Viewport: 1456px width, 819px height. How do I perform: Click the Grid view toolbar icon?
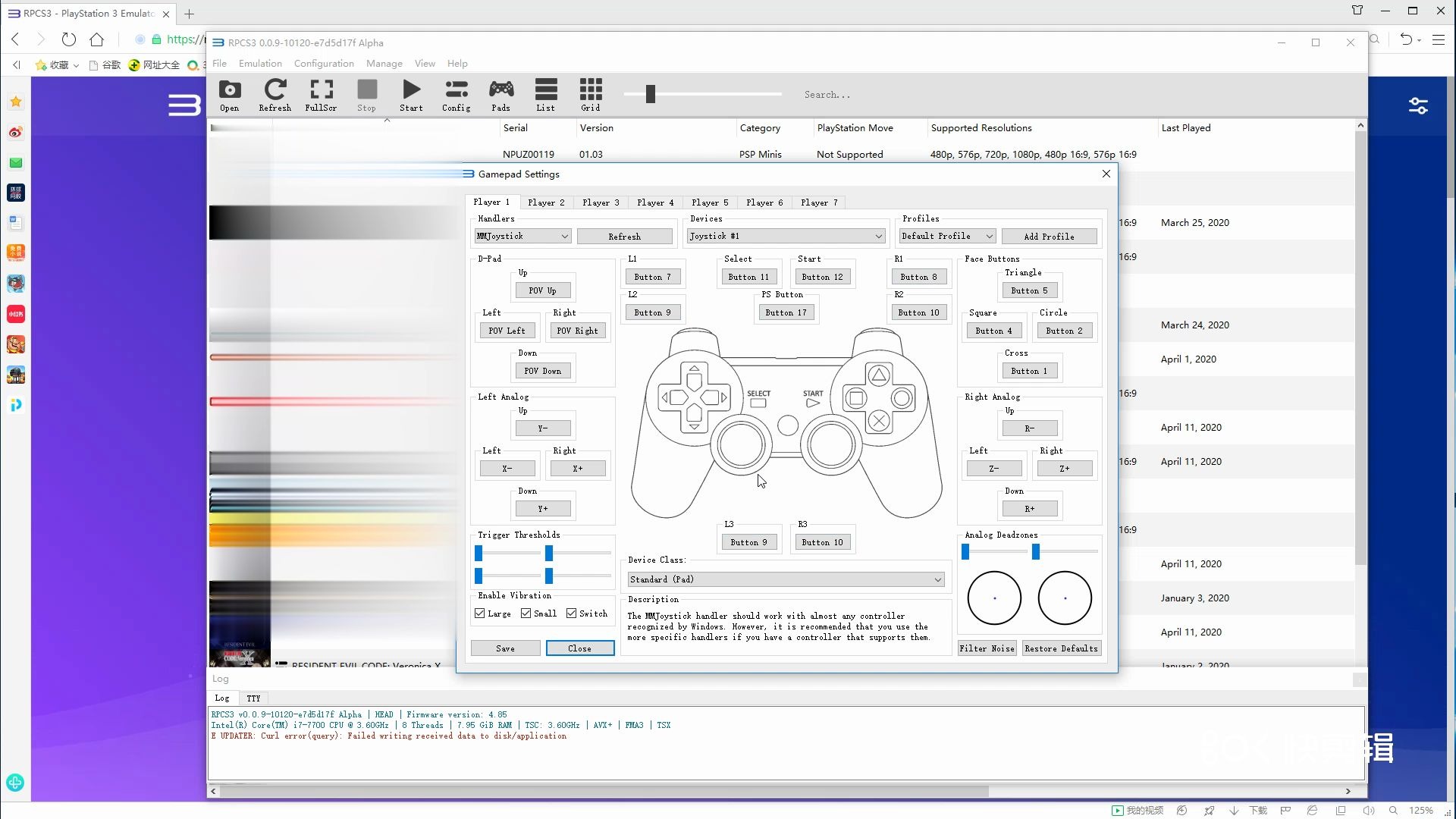coord(590,94)
